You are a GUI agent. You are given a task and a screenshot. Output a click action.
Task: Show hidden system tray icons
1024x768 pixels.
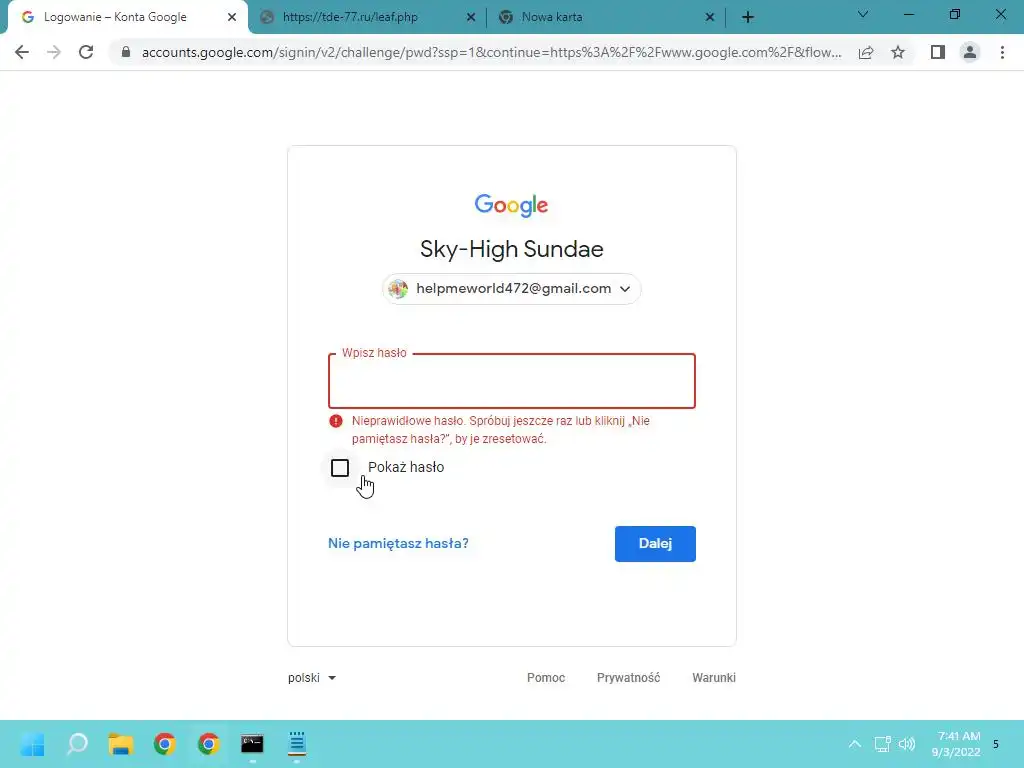click(x=854, y=744)
